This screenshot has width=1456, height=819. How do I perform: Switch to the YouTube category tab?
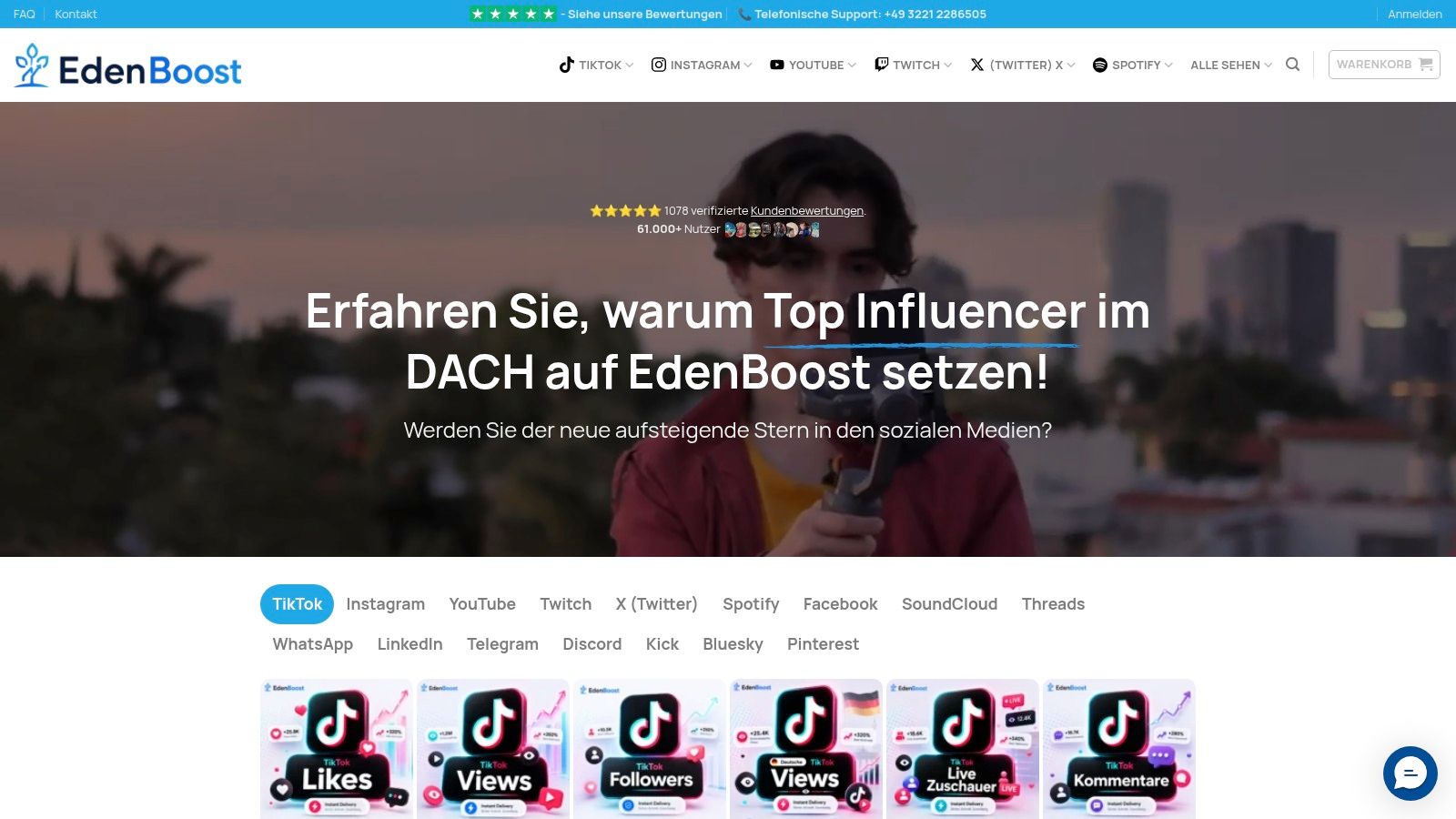[x=482, y=604]
